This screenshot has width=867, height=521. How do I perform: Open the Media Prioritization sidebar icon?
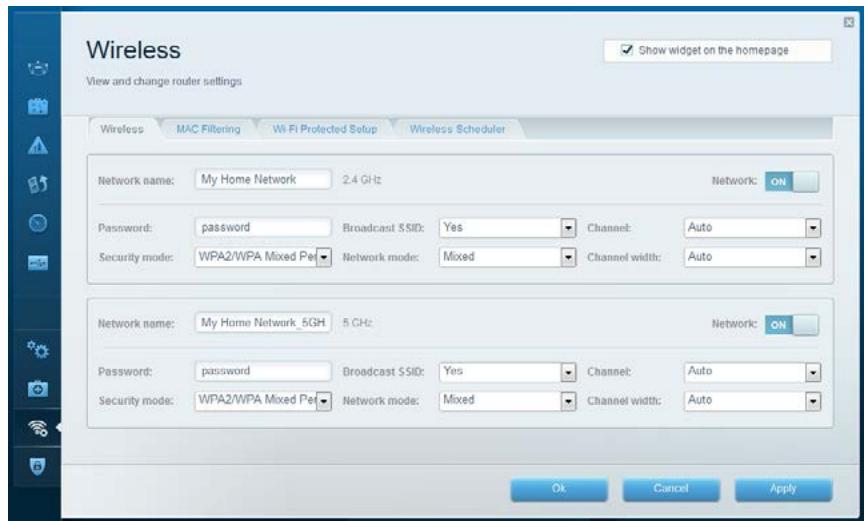pyautogui.click(x=38, y=184)
